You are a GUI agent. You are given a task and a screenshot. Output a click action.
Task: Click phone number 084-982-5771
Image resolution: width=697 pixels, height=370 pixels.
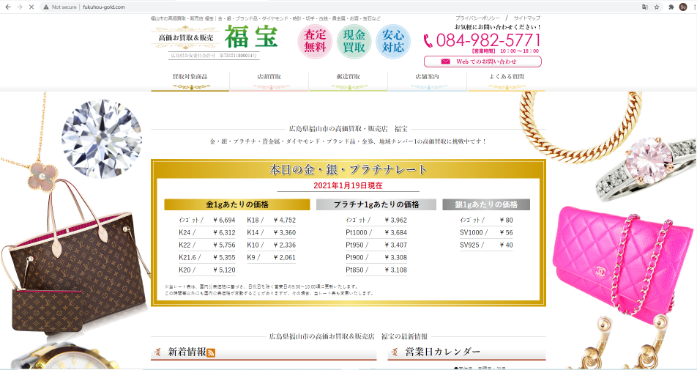[488, 40]
